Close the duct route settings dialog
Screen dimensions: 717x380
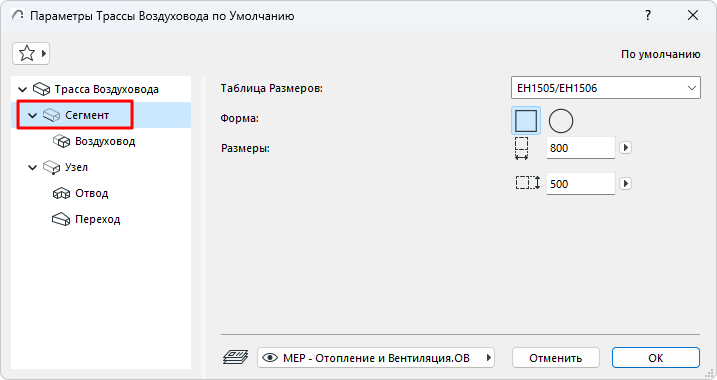click(693, 16)
